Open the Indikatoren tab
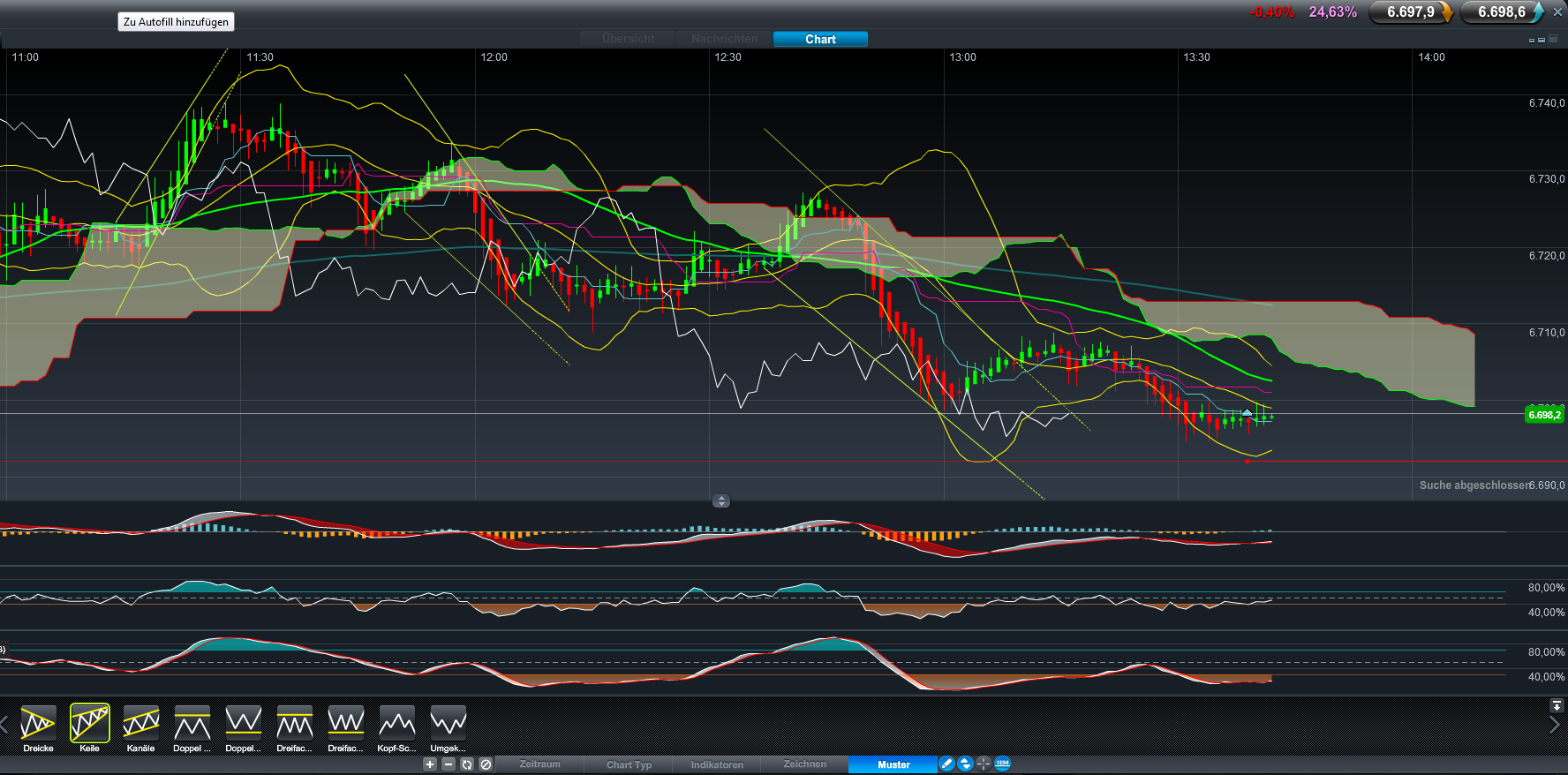The width and height of the screenshot is (1568, 775). 717,764
